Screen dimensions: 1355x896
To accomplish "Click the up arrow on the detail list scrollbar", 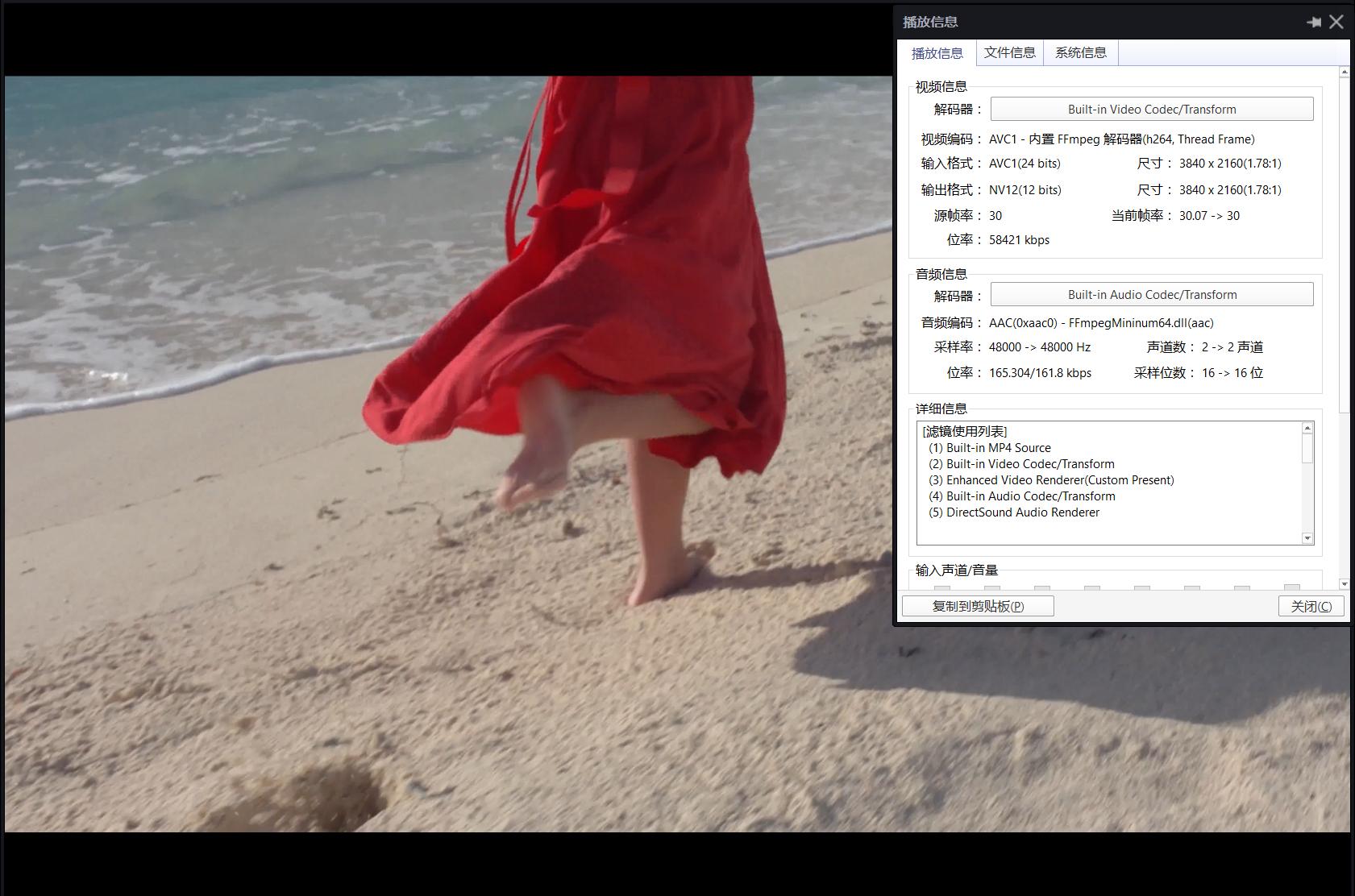I will pyautogui.click(x=1307, y=427).
